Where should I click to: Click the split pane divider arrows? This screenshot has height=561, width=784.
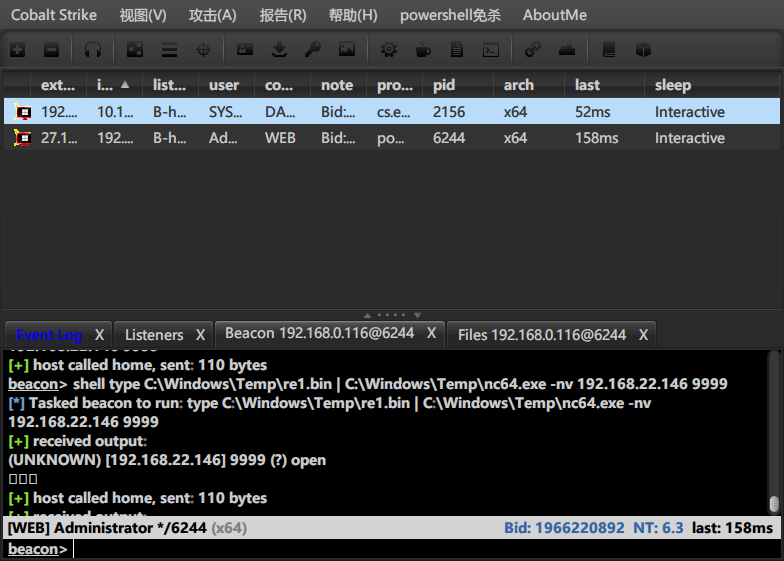[392, 315]
